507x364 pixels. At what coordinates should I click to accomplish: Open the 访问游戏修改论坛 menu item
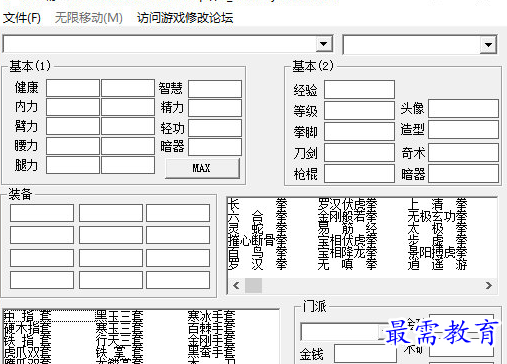click(185, 18)
